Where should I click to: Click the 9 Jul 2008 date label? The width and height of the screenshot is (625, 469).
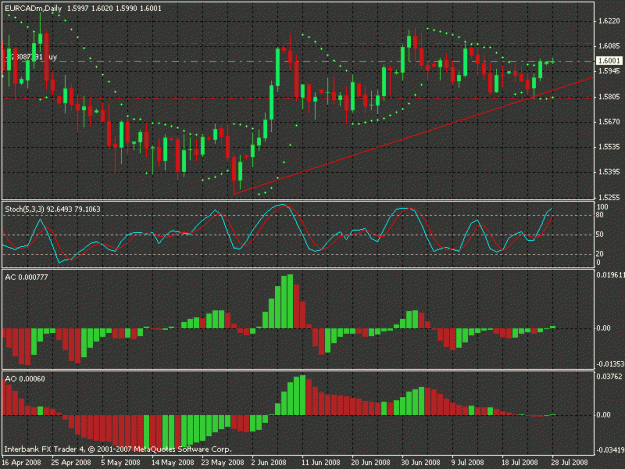(467, 462)
